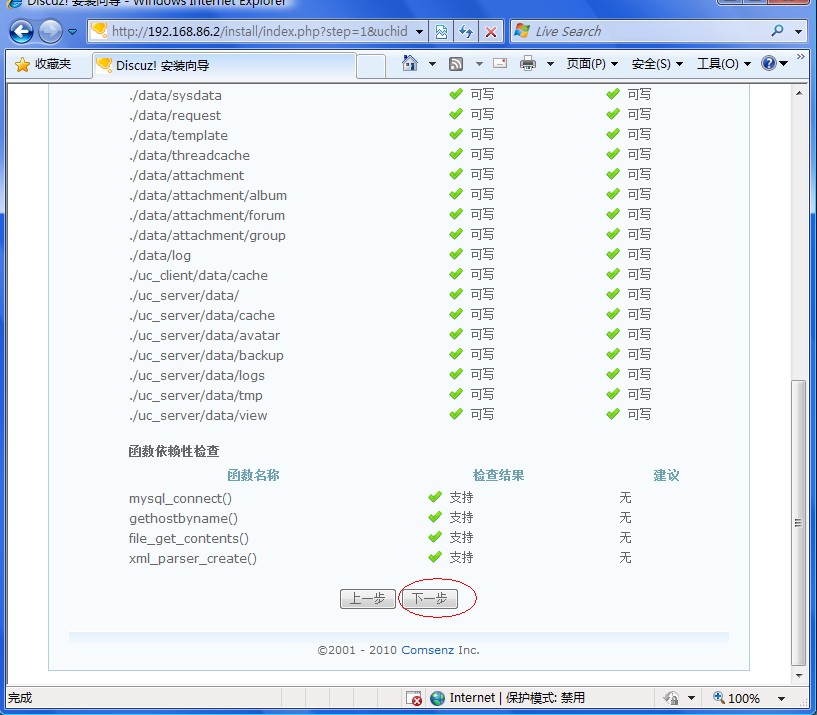Go to the Home page icon
Viewport: 817px width, 715px height.
[410, 64]
